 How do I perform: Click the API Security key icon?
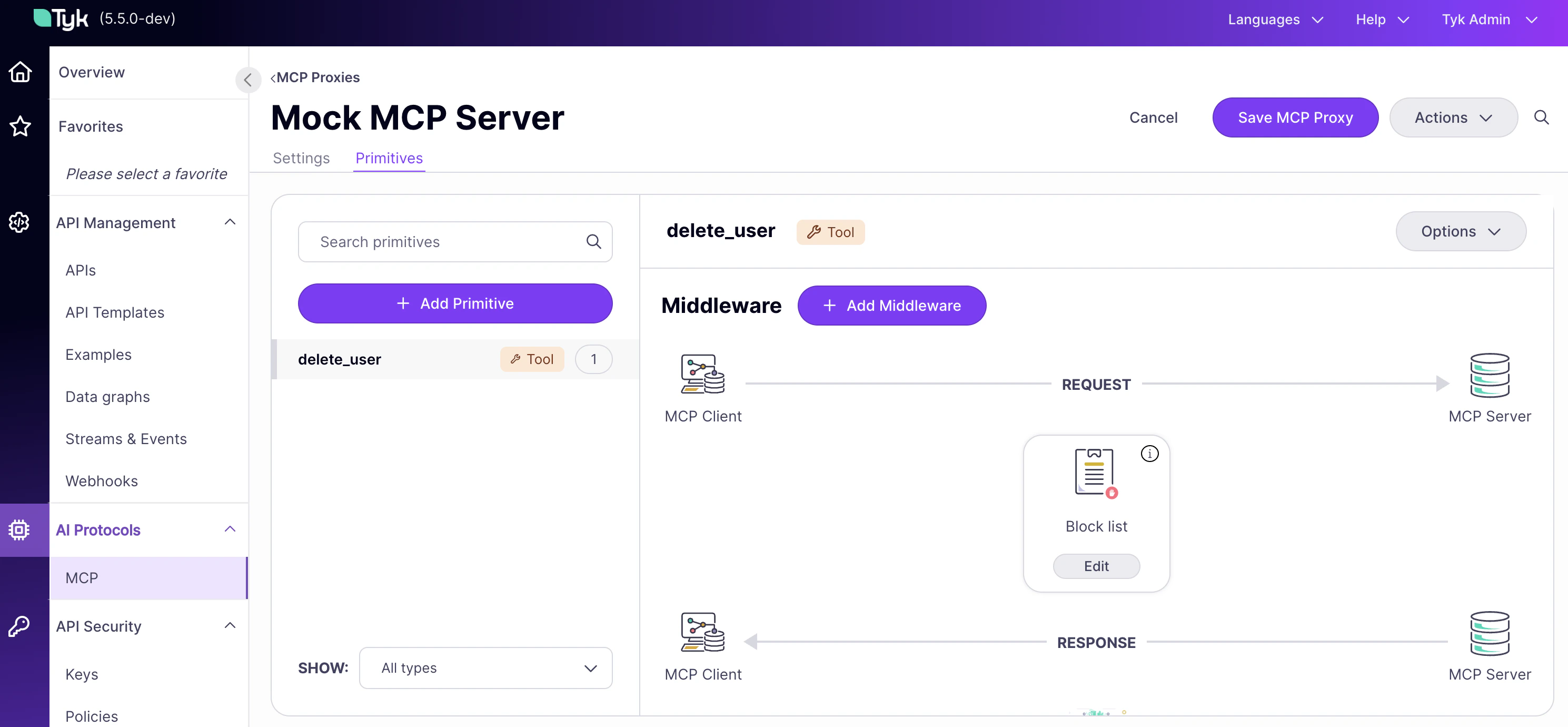(20, 626)
